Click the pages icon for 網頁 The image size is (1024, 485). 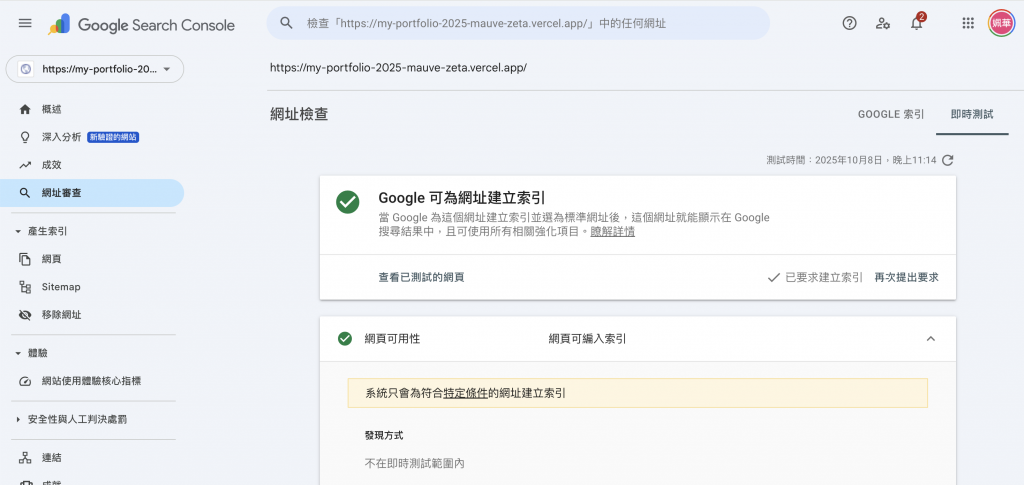[25, 259]
